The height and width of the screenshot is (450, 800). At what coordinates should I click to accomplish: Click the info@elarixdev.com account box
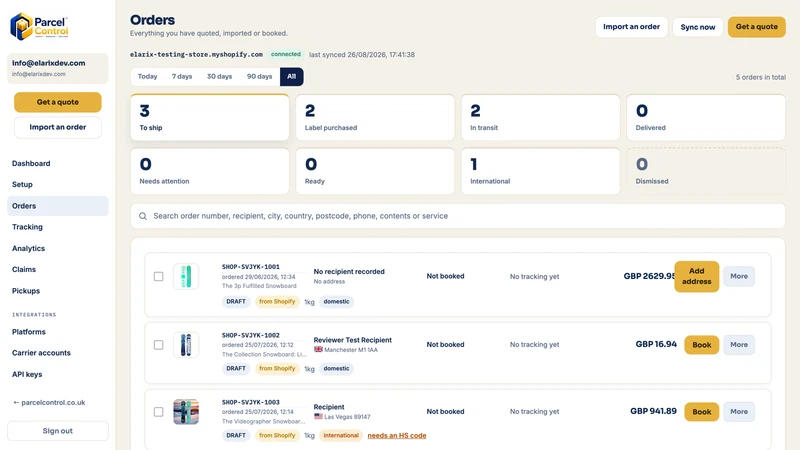click(x=58, y=68)
